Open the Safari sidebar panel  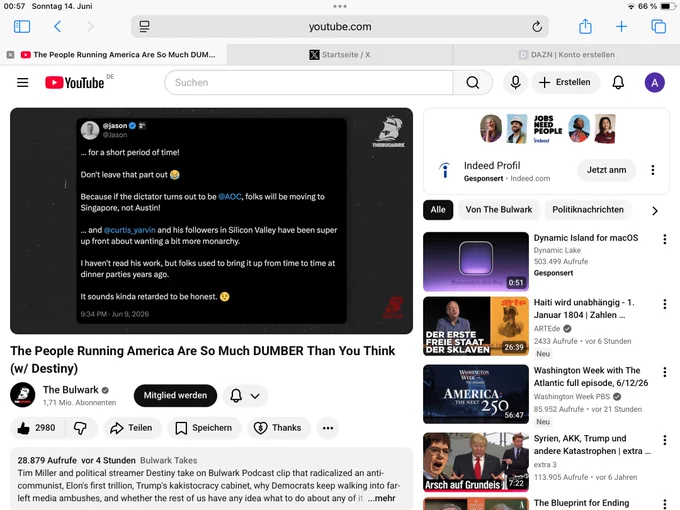[x=22, y=26]
